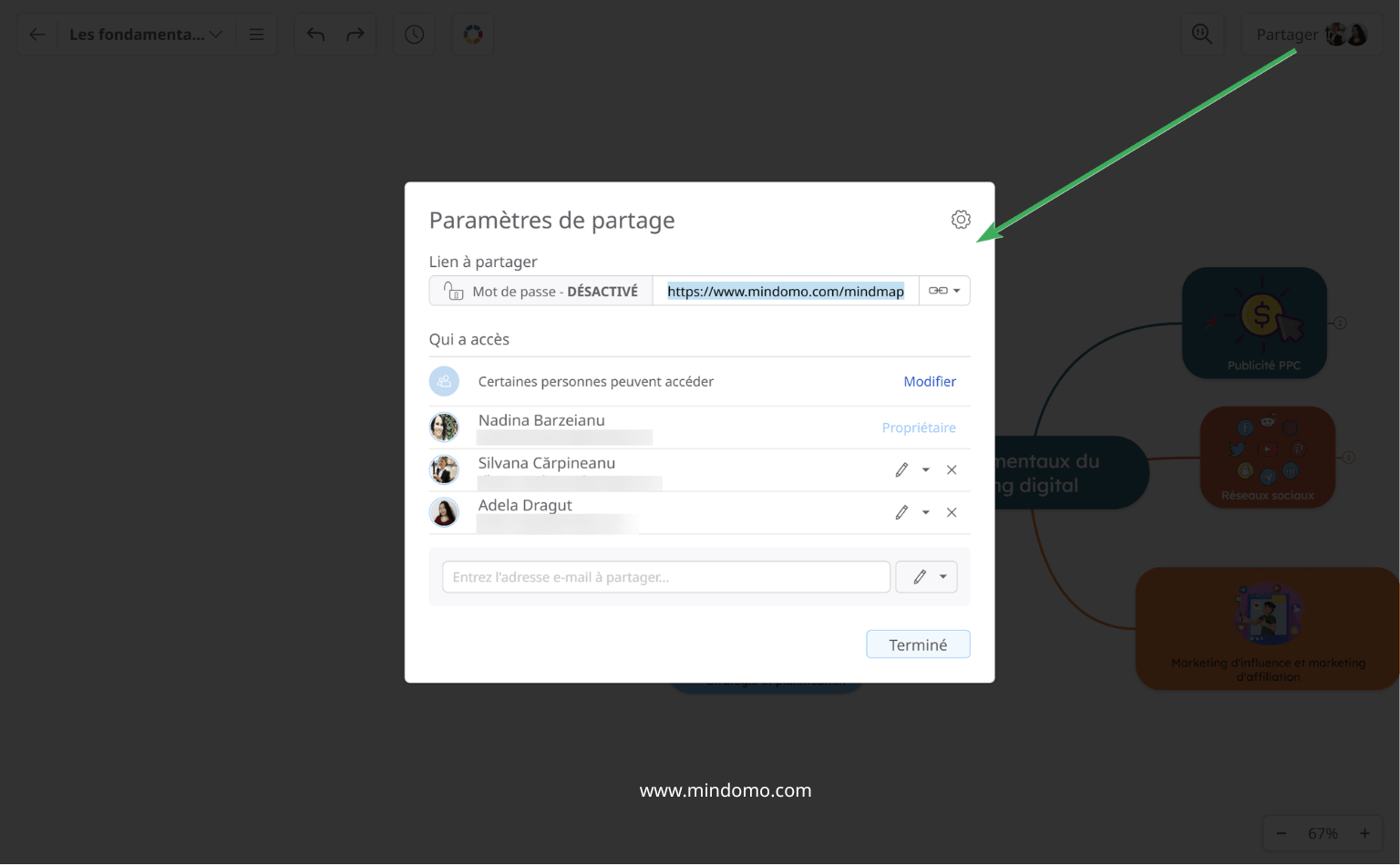Image resolution: width=1400 pixels, height=866 pixels.
Task: Open the map history with the clock icon
Action: [414, 34]
